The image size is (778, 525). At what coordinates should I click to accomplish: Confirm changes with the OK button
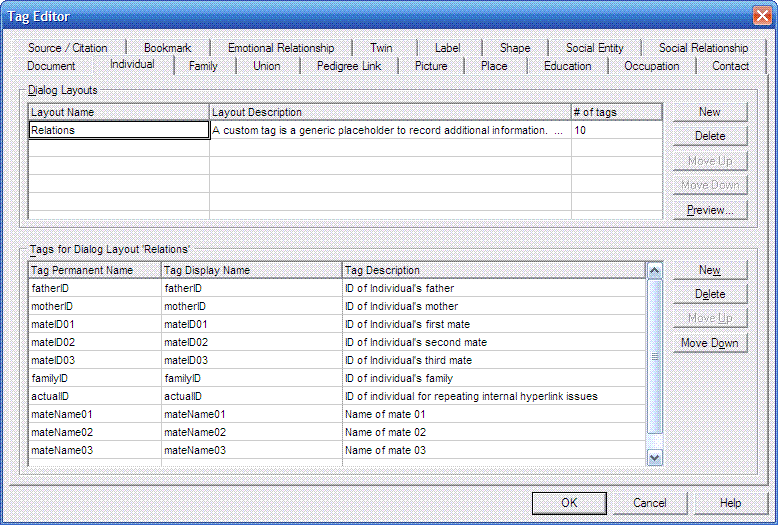pos(569,503)
